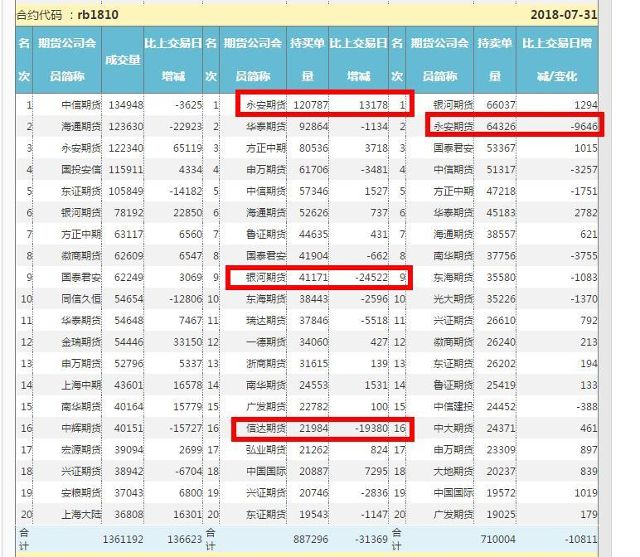This screenshot has height=557, width=640.
Task: Click short position value 51317
Action: (x=501, y=170)
